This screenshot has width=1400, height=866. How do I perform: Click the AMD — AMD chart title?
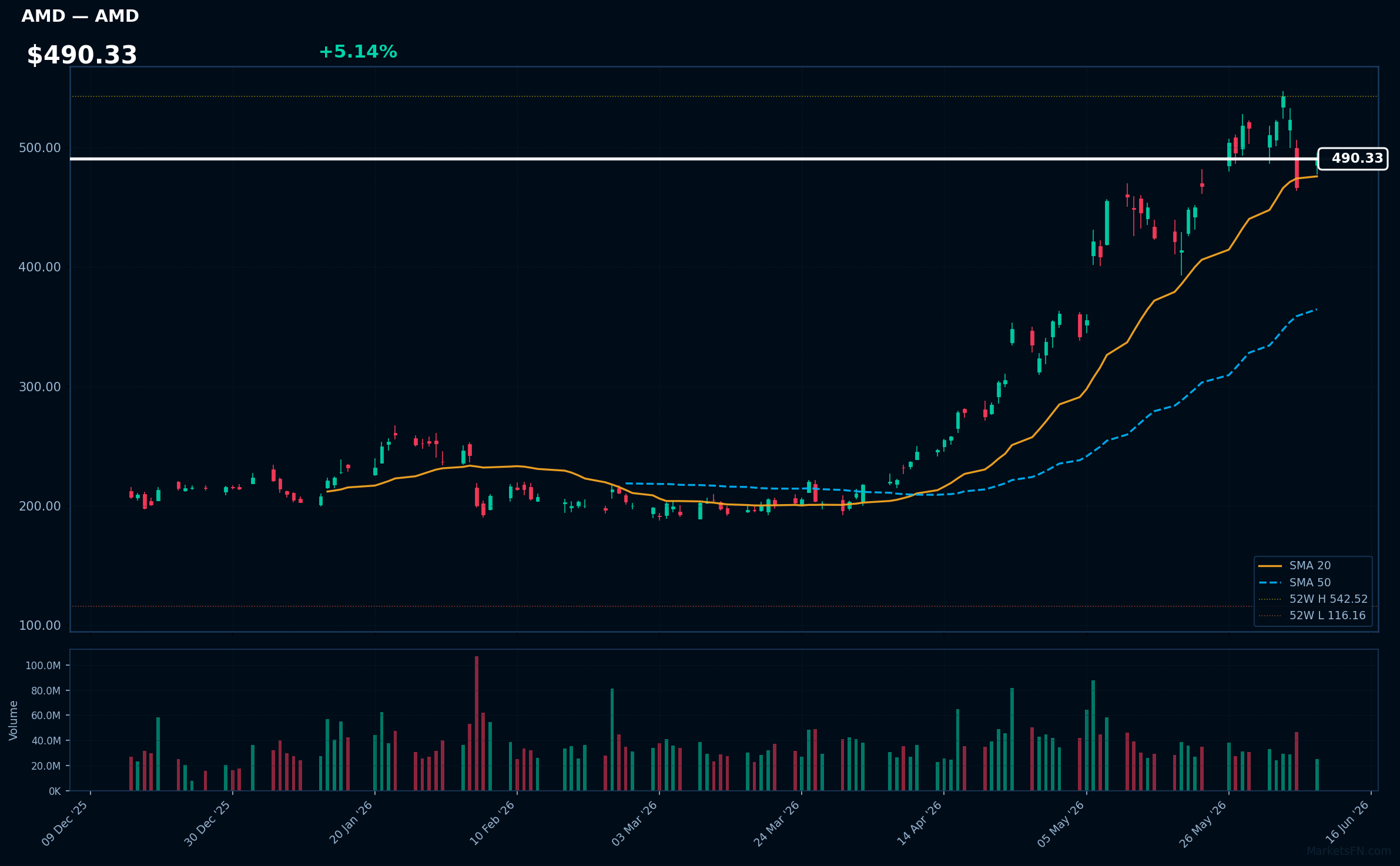pos(80,16)
